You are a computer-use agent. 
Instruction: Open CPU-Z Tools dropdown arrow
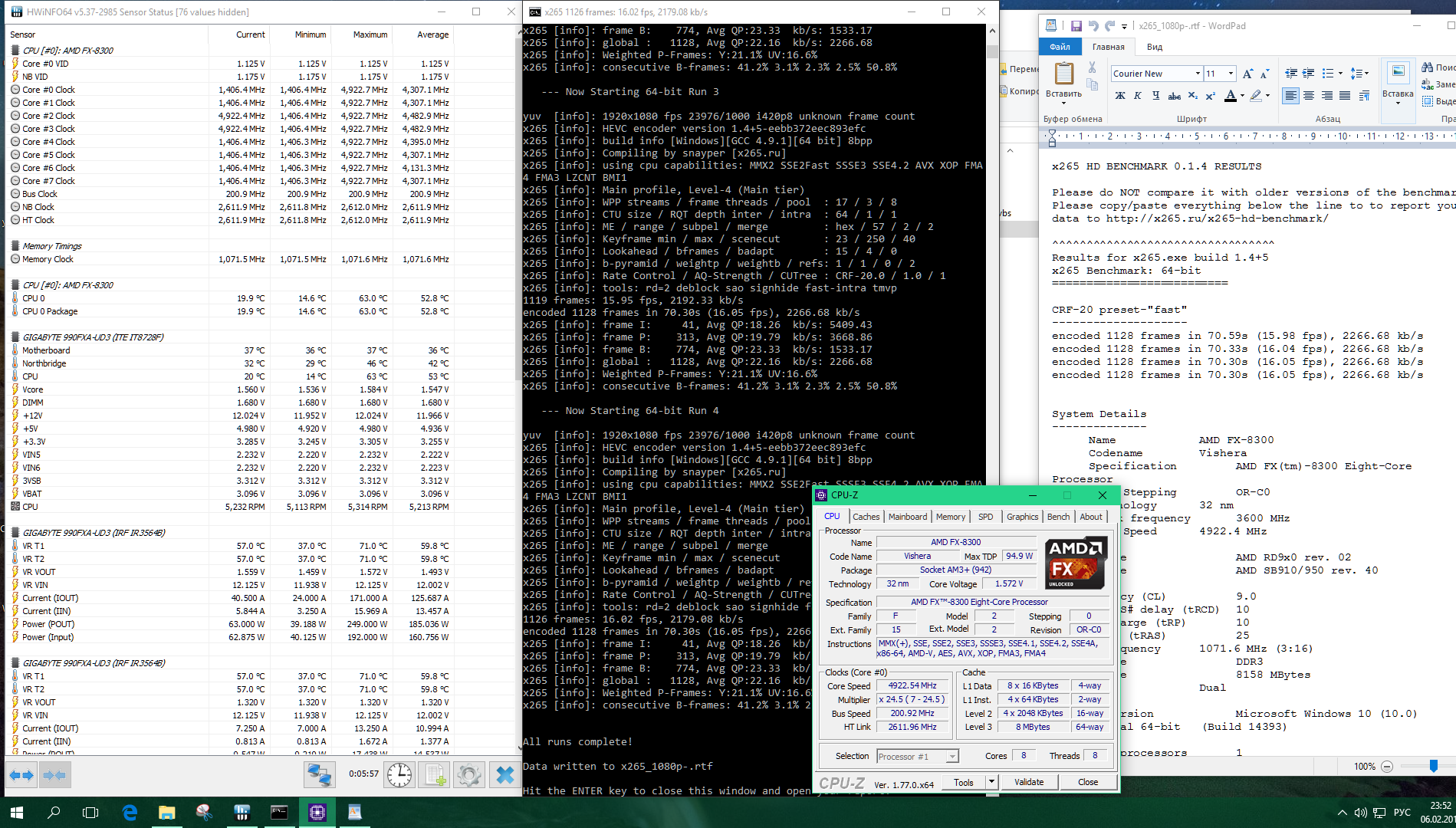pos(991,782)
